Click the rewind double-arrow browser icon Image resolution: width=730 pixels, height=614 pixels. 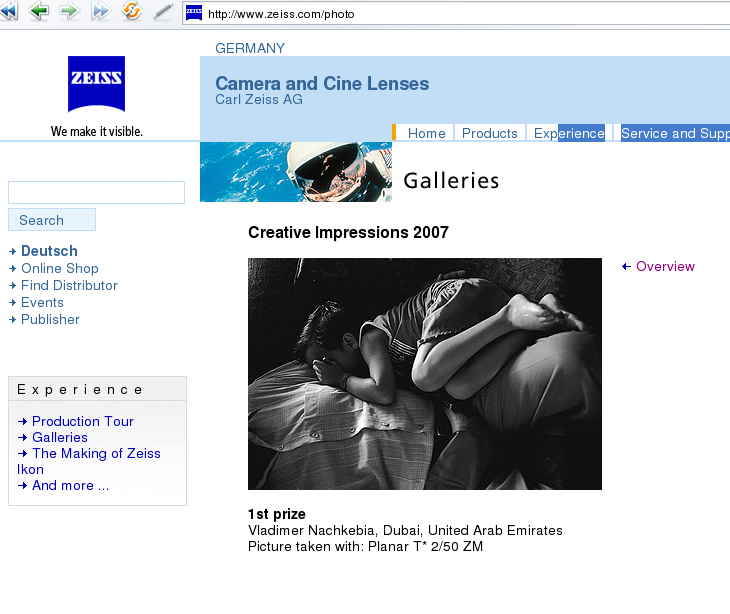point(8,11)
